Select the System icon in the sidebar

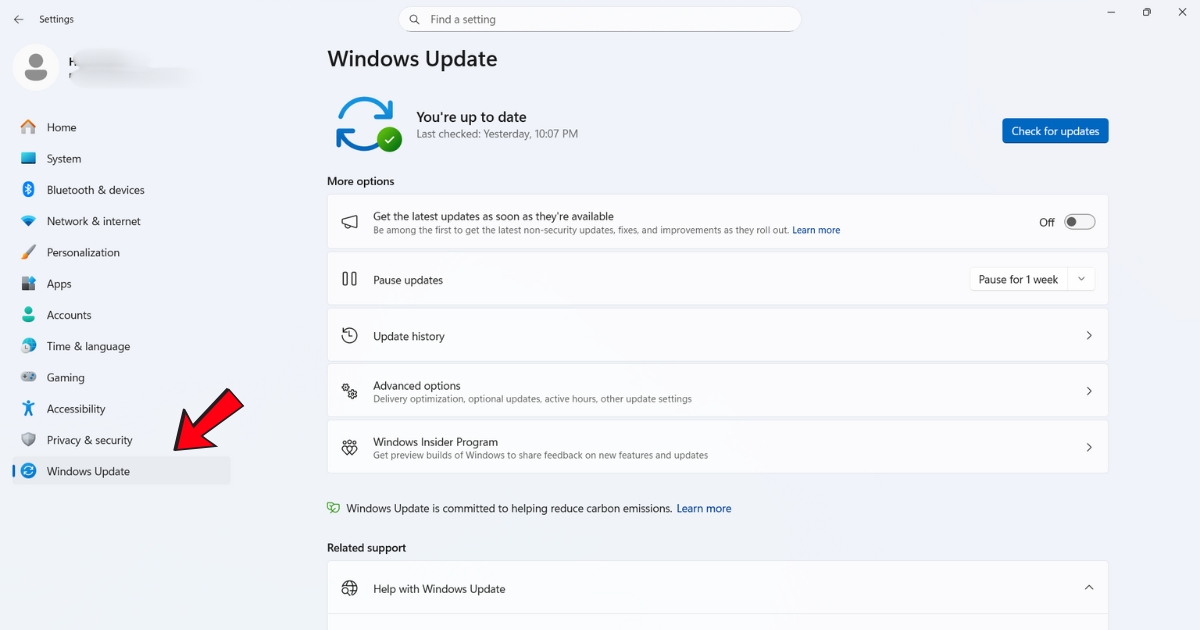(28, 158)
